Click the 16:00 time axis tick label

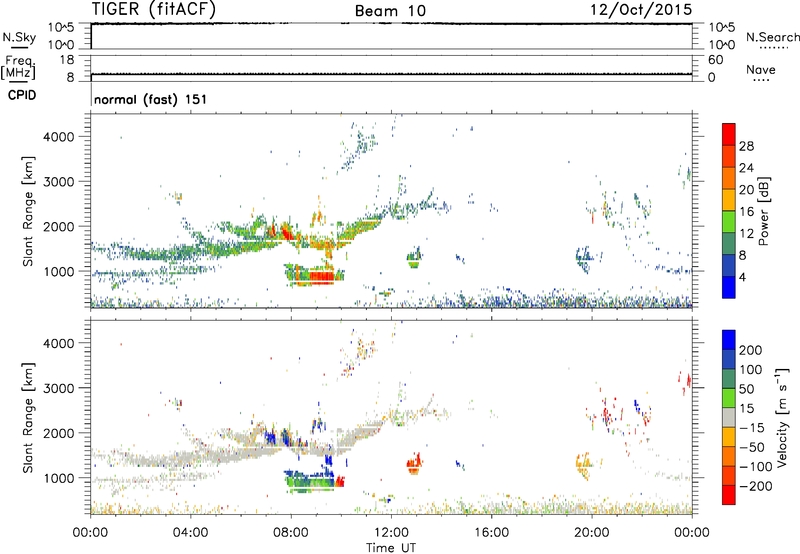pyautogui.click(x=491, y=533)
